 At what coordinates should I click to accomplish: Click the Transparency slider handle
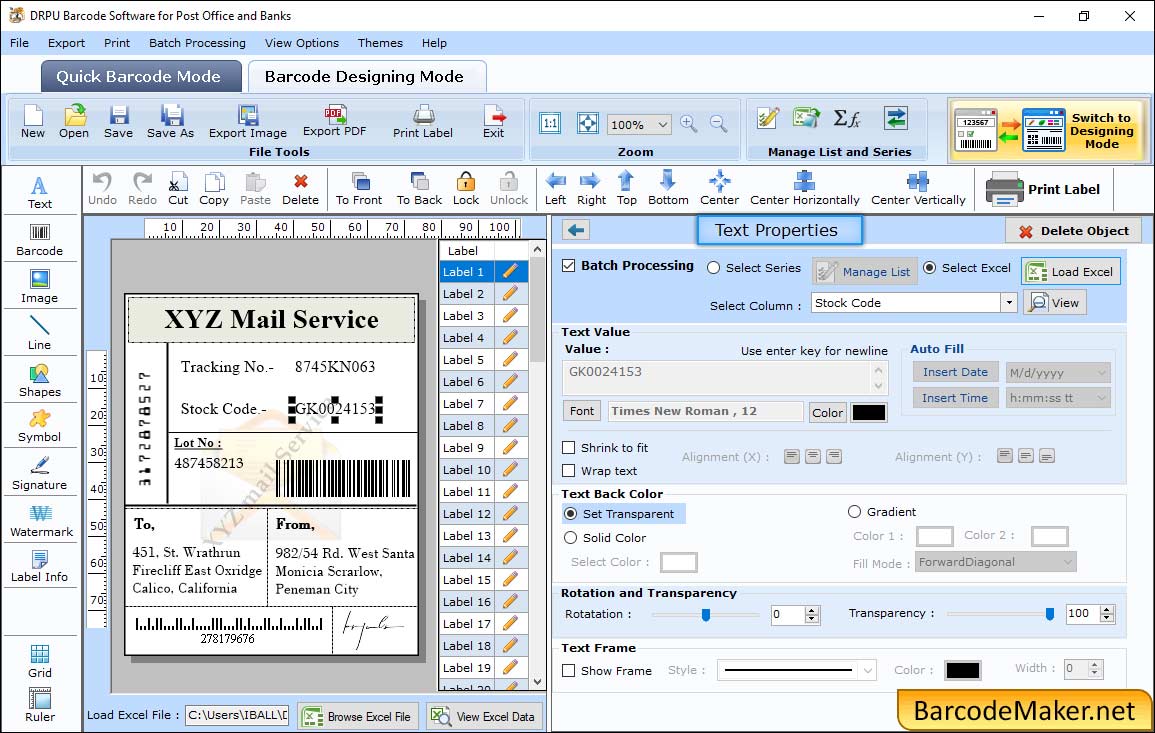1050,614
